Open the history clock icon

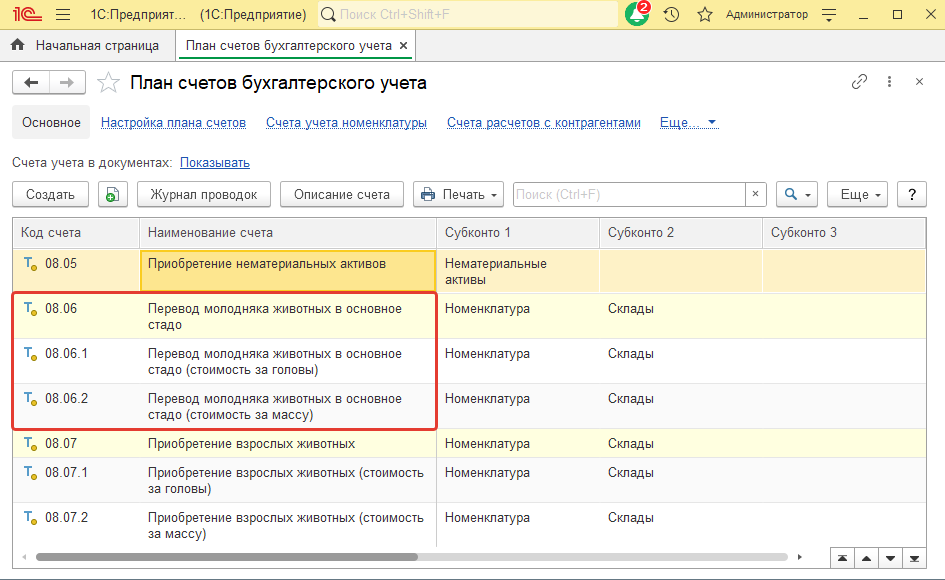[672, 15]
